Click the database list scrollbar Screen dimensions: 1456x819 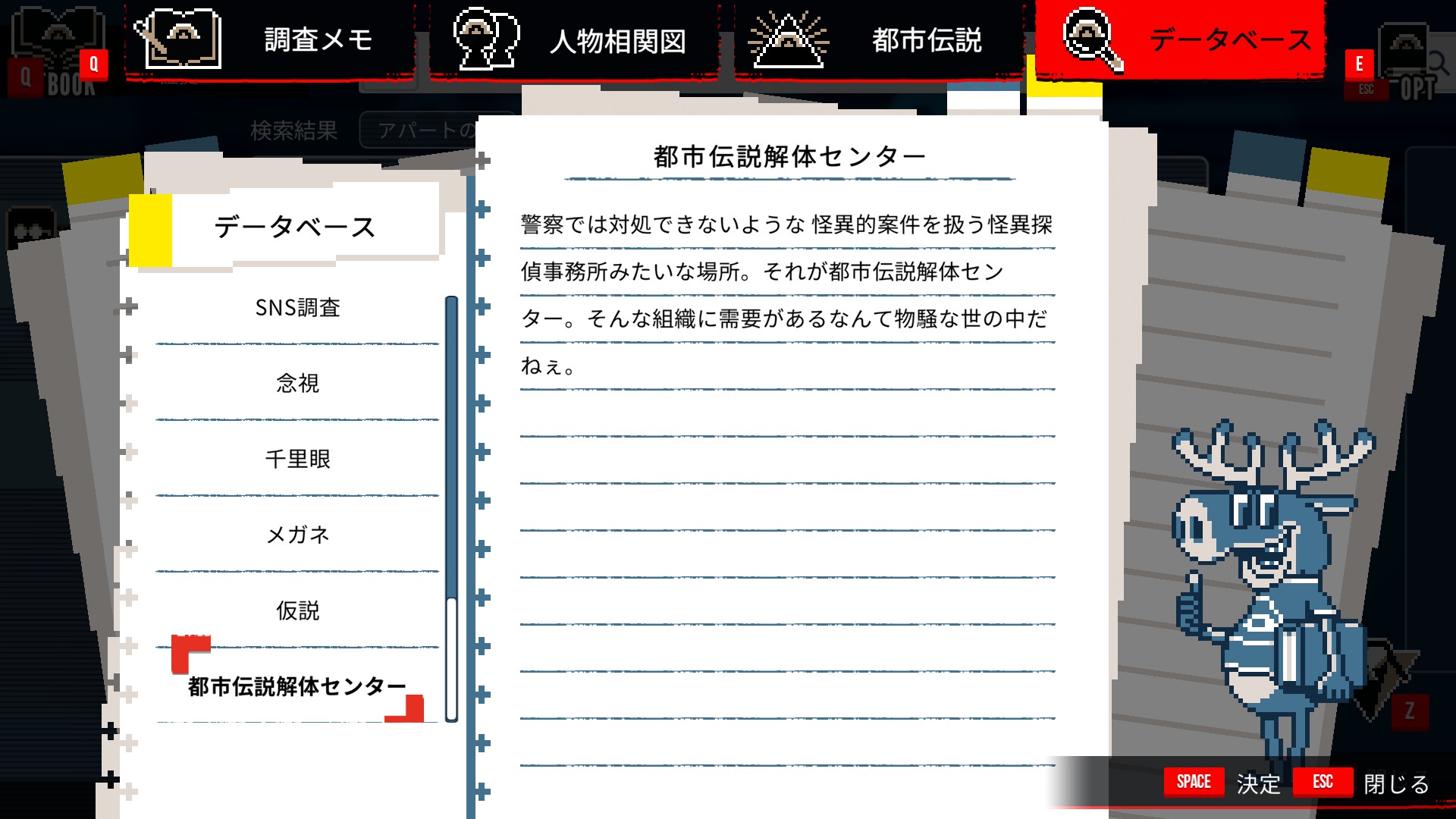pos(451,508)
